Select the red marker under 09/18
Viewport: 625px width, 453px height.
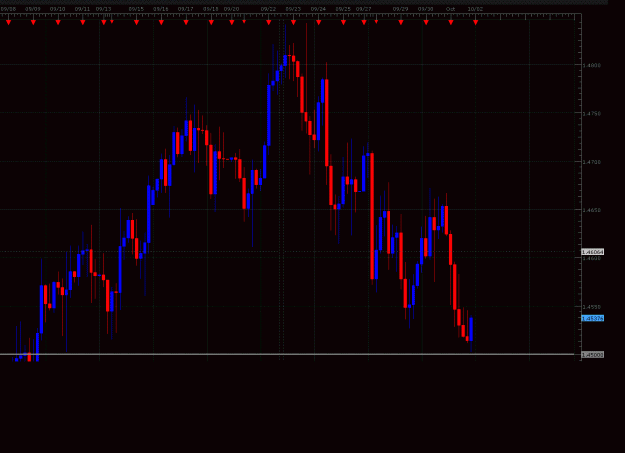pos(211,23)
